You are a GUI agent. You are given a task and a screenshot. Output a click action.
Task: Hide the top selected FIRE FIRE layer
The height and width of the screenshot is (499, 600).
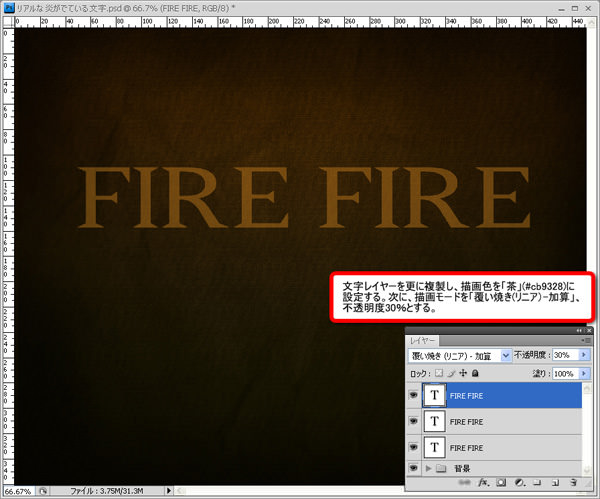[415, 395]
